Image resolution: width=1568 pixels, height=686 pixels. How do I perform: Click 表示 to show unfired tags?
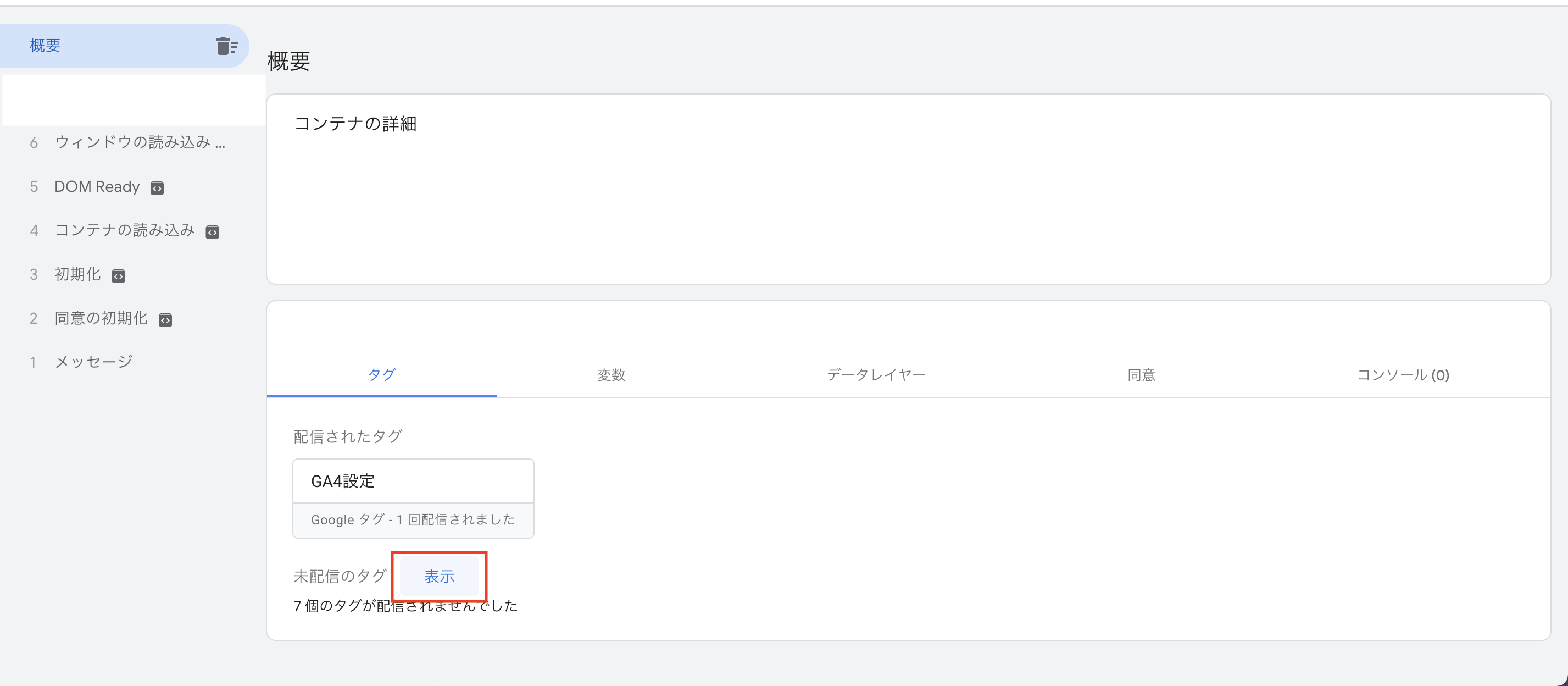(x=439, y=576)
